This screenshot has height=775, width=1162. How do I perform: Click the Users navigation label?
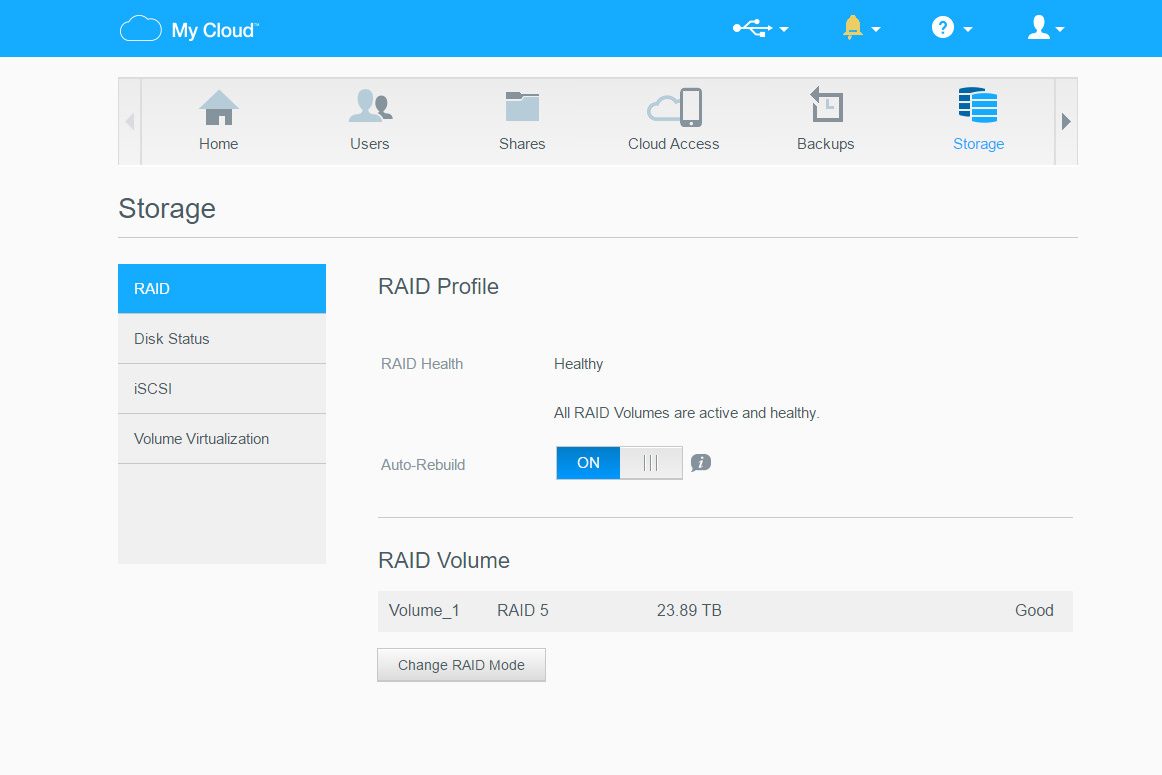tap(370, 144)
